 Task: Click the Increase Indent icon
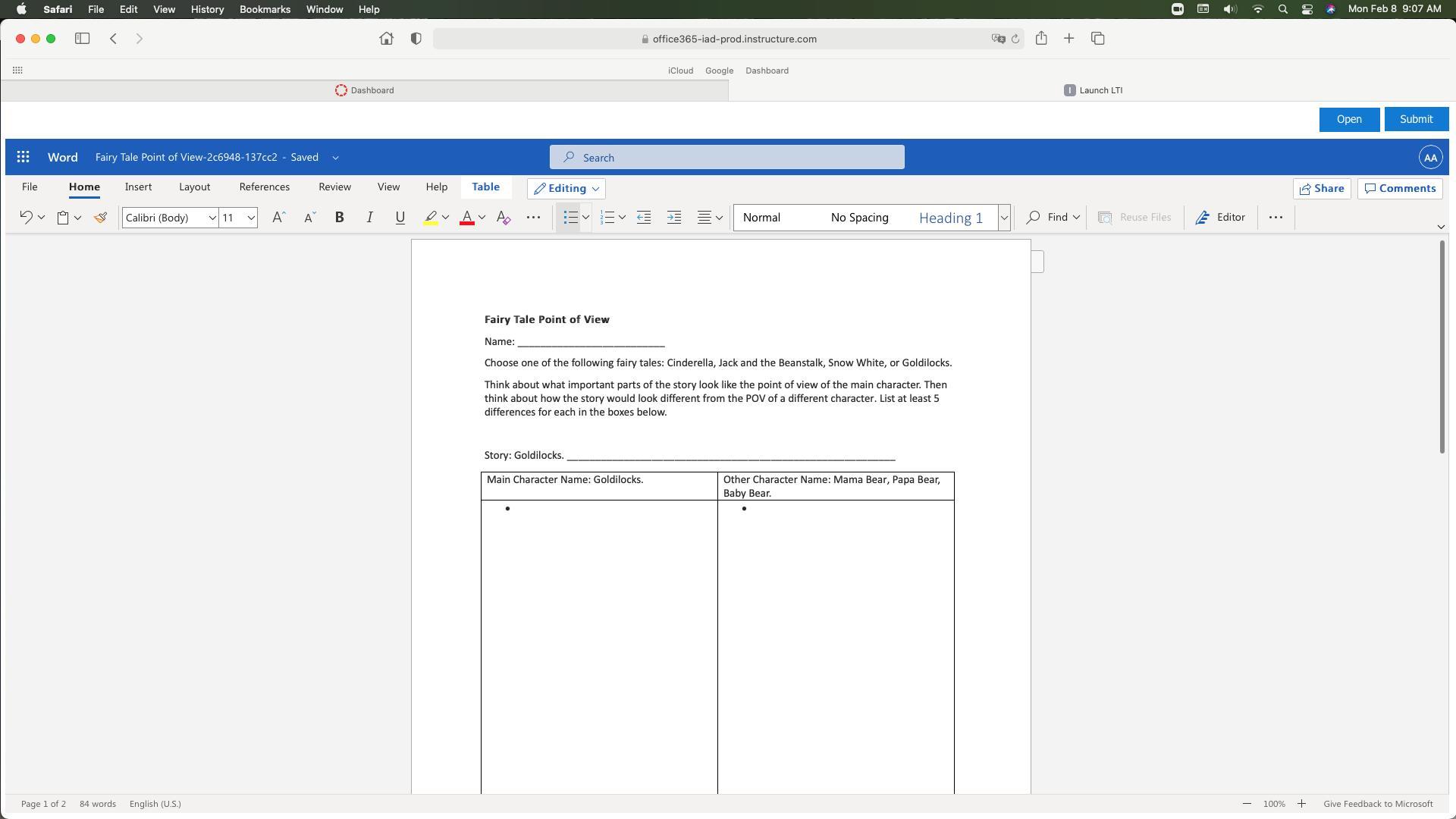673,218
